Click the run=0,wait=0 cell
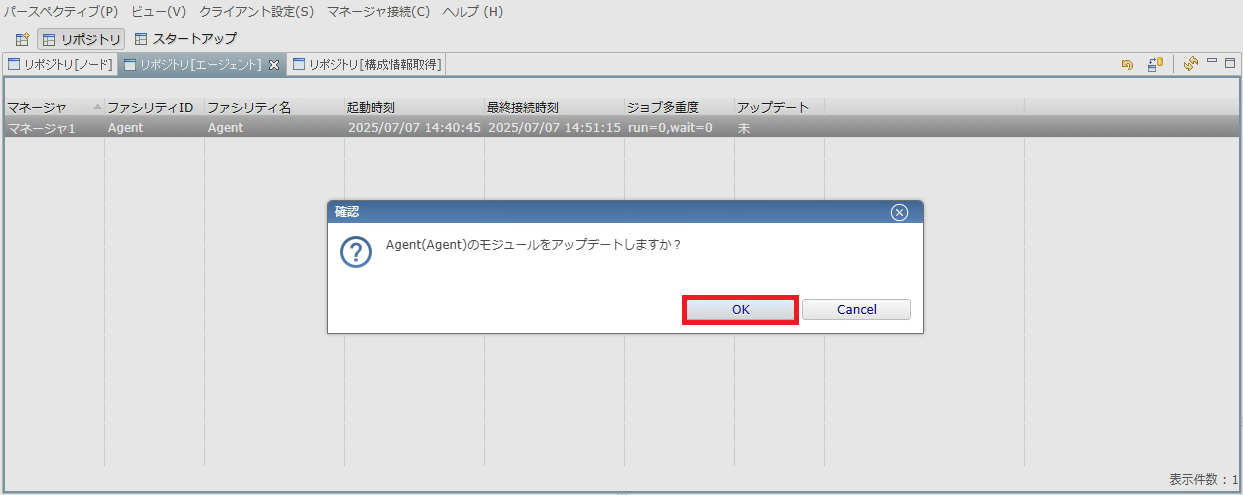 (x=679, y=128)
